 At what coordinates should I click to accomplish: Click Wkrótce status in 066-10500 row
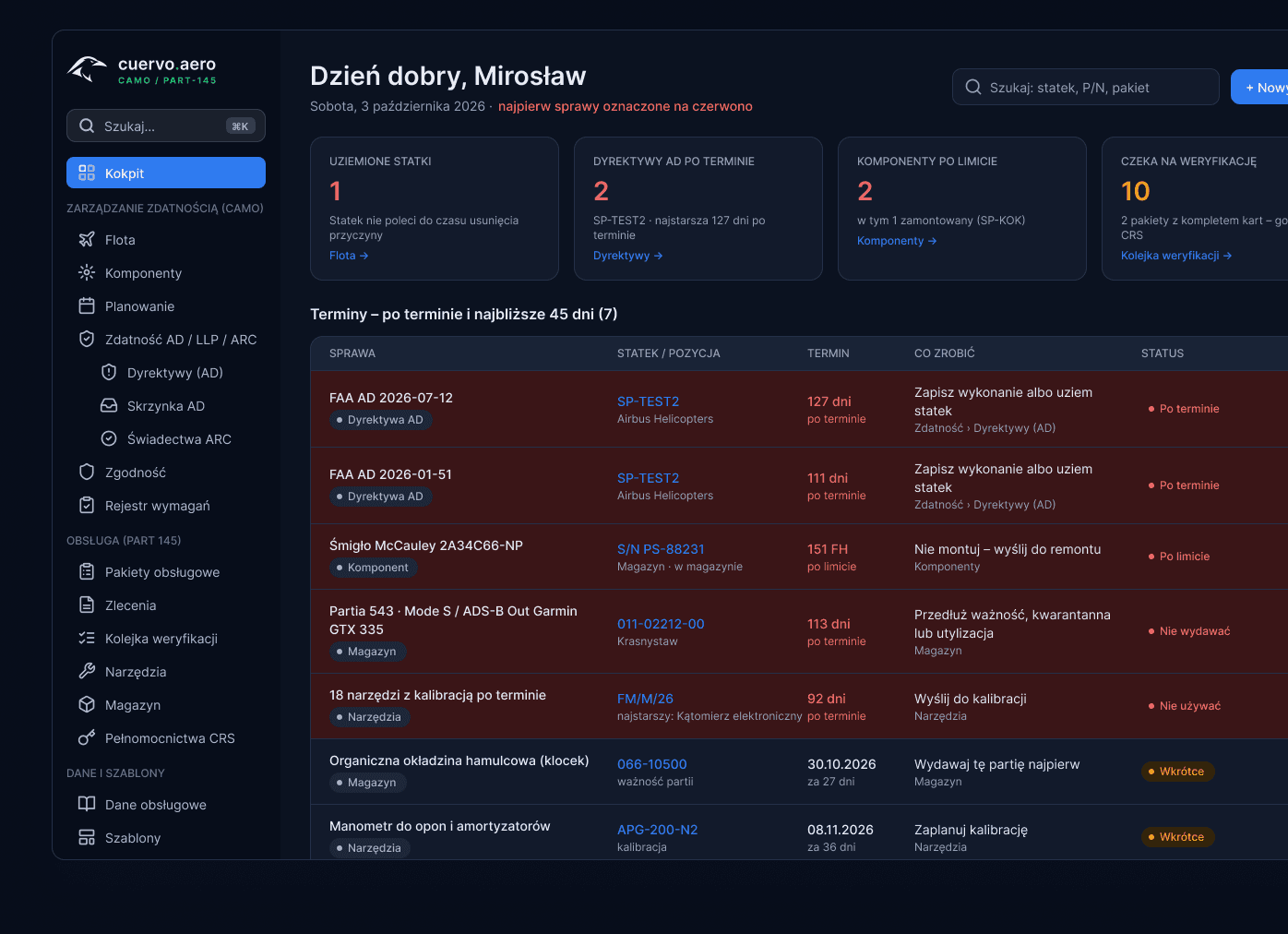[1178, 772]
